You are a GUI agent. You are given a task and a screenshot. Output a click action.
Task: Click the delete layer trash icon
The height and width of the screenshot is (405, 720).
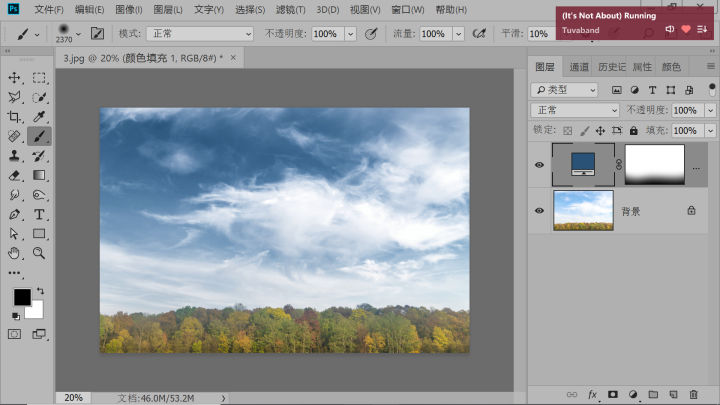(693, 395)
